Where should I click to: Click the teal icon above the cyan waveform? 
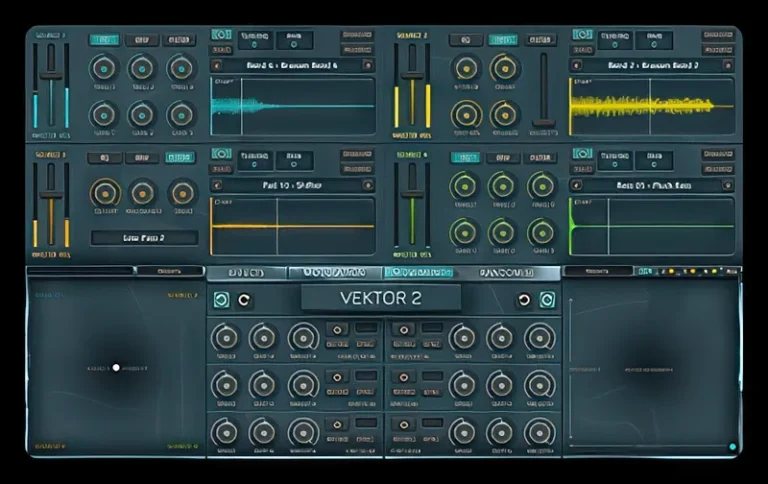pos(221,35)
